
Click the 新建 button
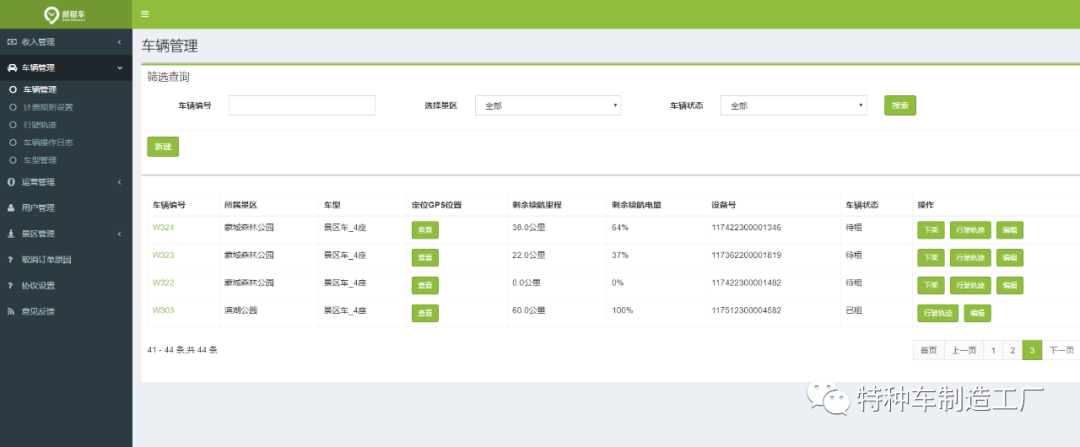[x=163, y=147]
